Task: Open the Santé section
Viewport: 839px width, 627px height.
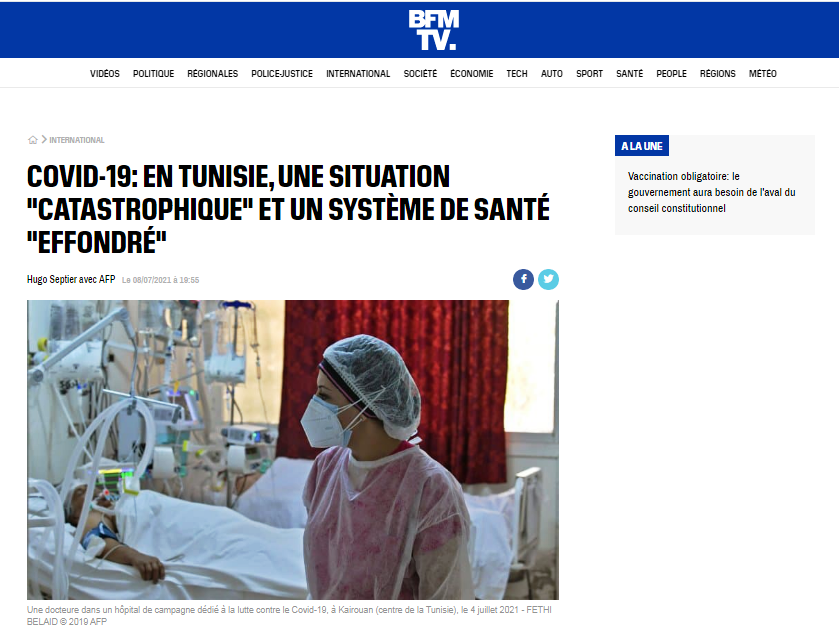Action: coord(629,74)
